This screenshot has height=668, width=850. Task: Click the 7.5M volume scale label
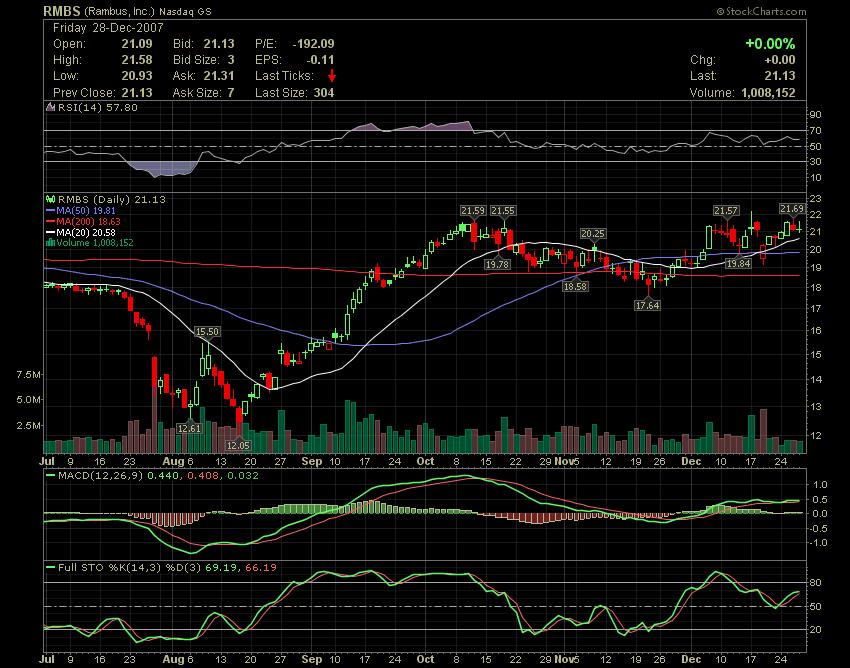pos(29,375)
